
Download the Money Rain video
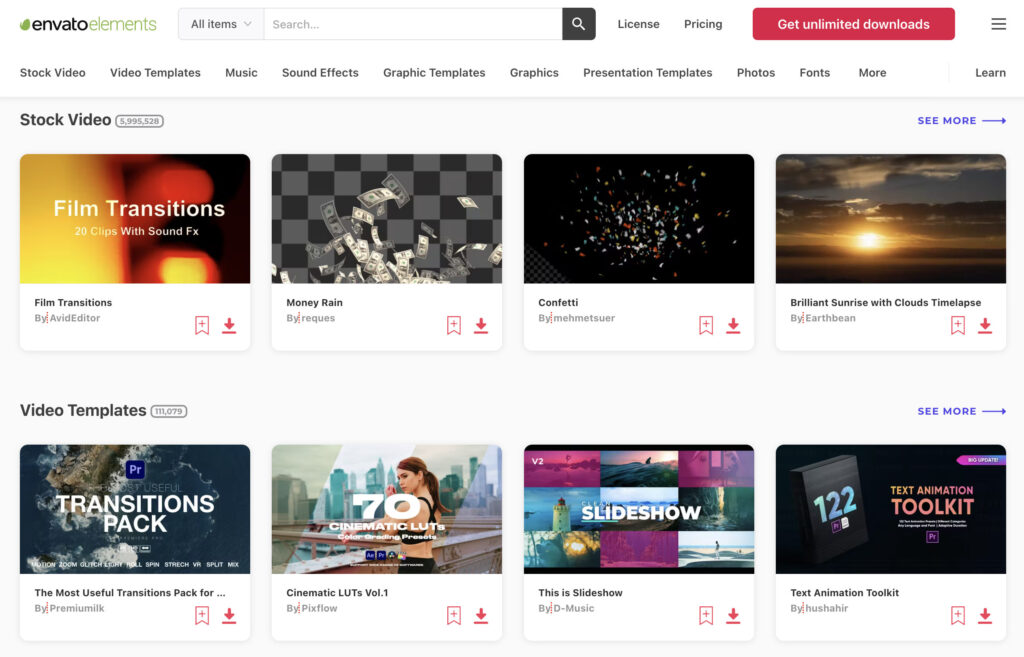[481, 325]
